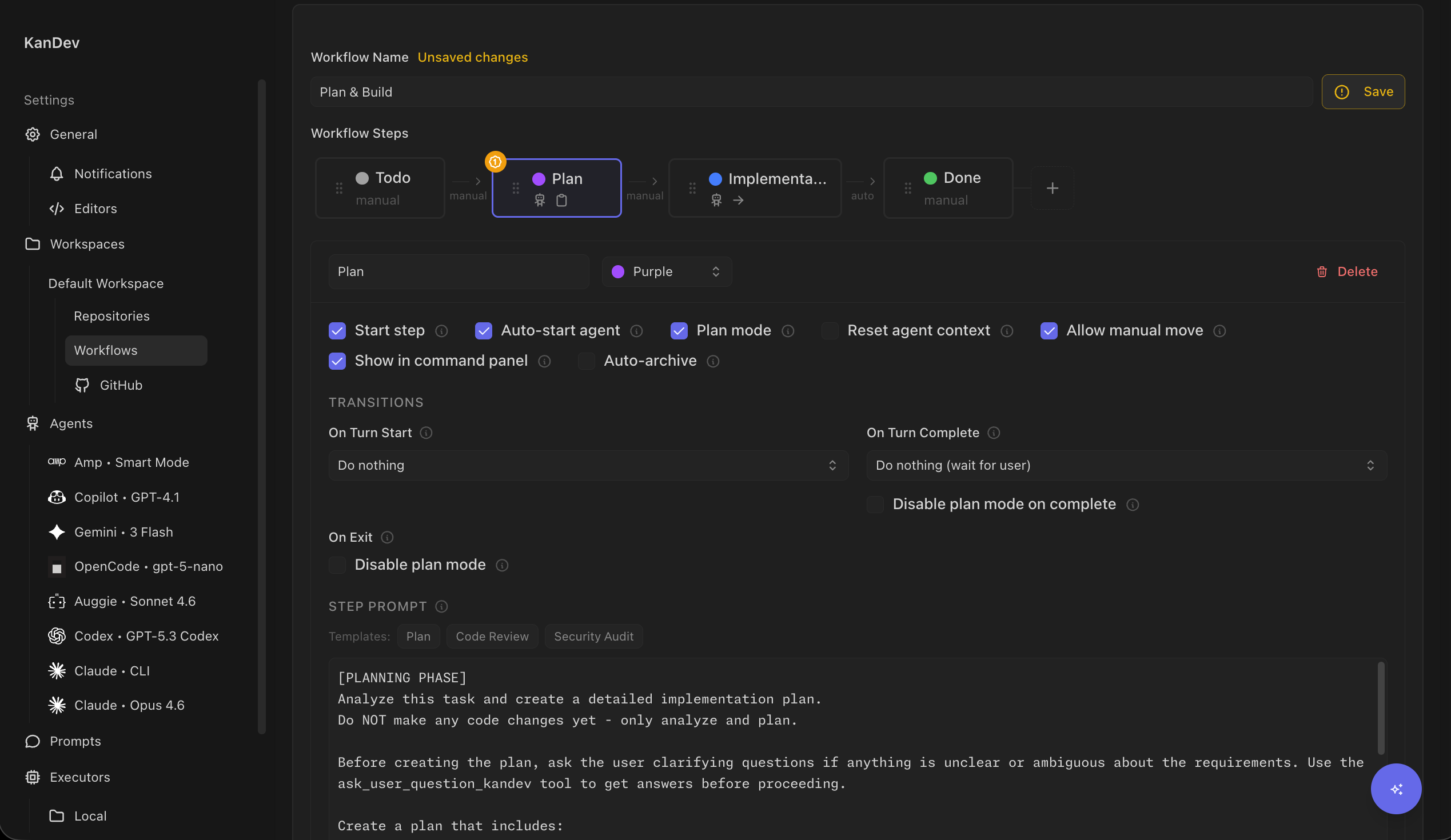Click the Gemini sparkle logo icon
1451x840 pixels.
pyautogui.click(x=57, y=531)
